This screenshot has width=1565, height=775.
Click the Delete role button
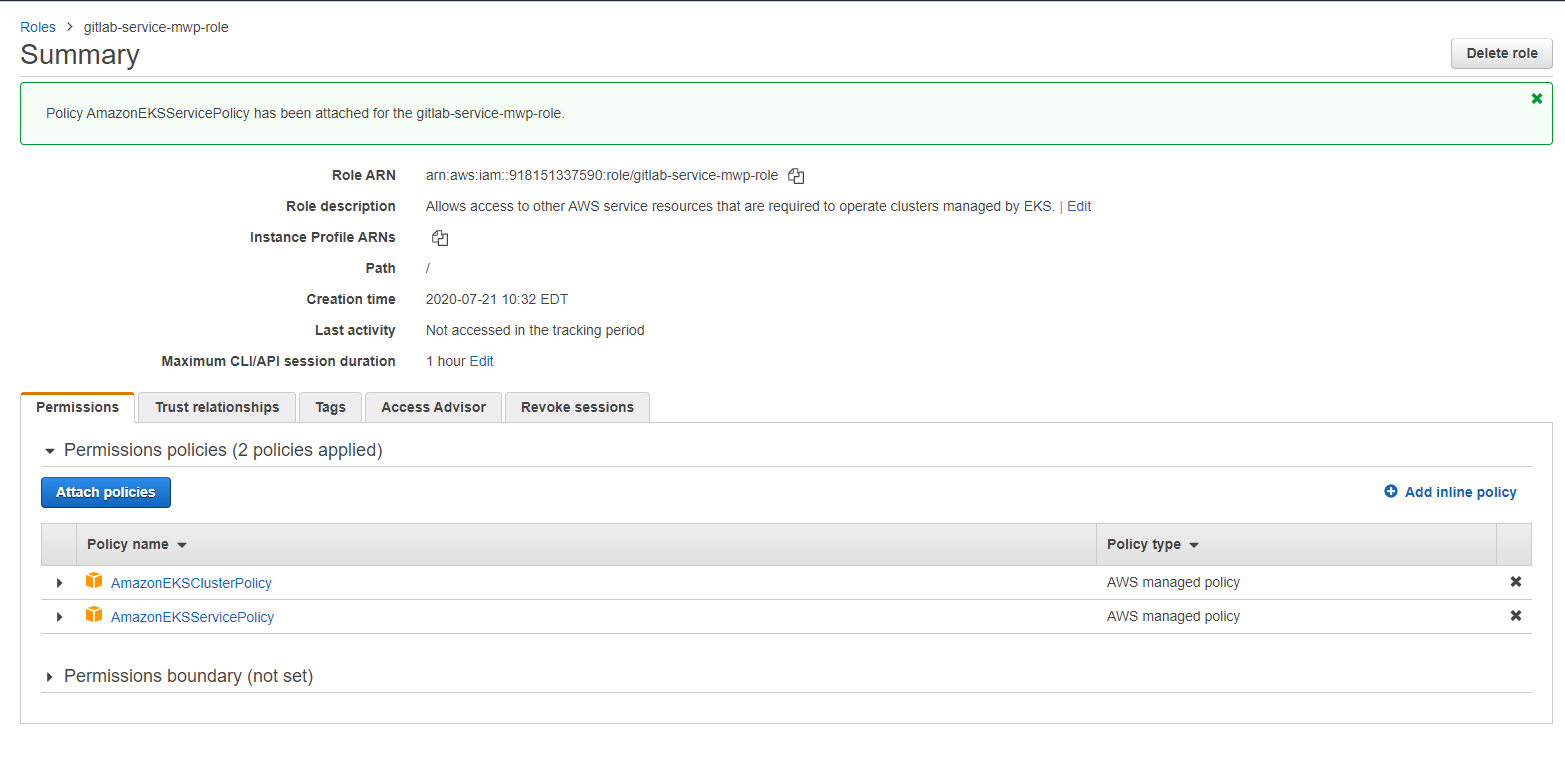pos(1502,53)
